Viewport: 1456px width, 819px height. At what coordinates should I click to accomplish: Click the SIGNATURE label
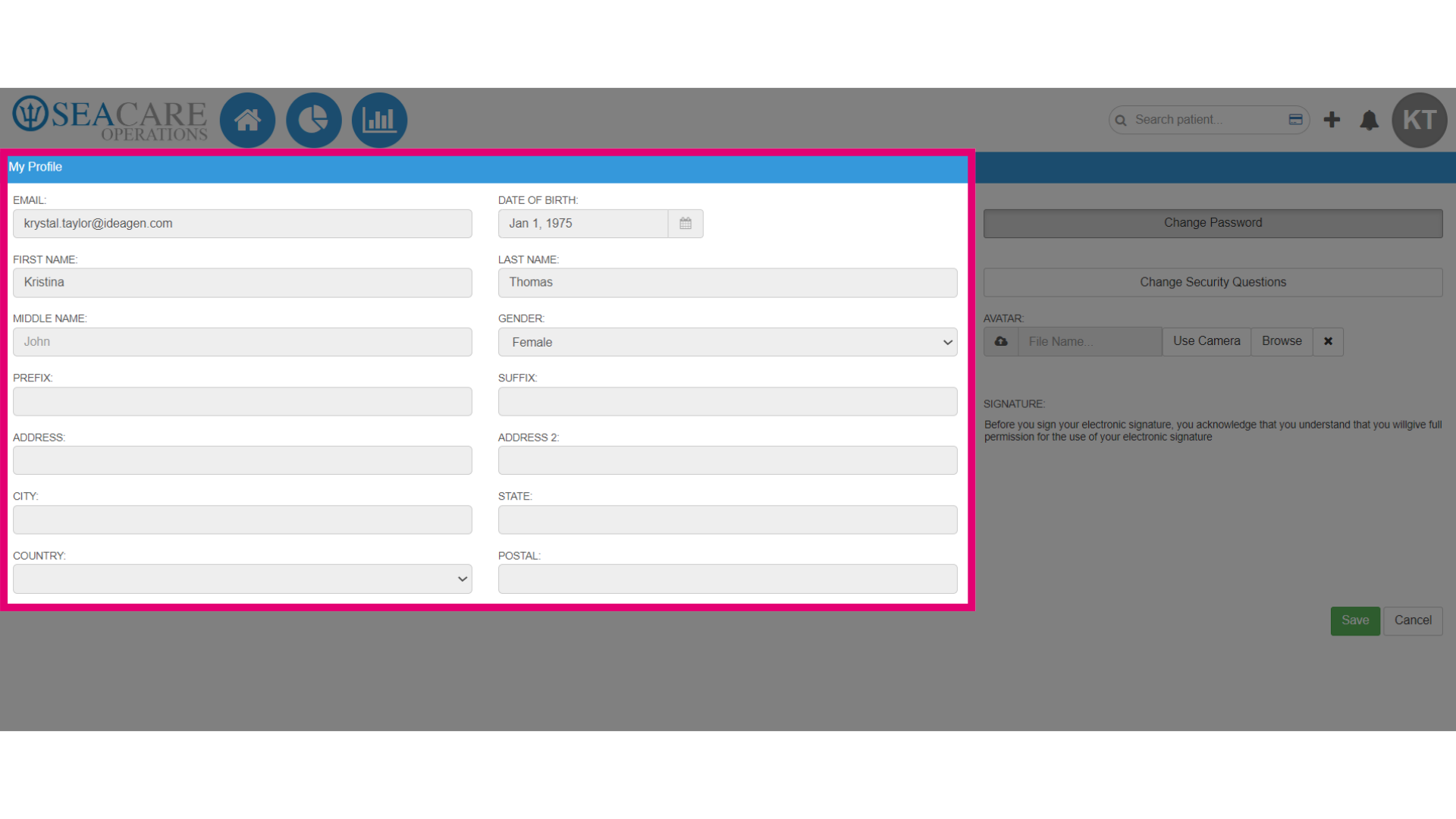point(1014,404)
